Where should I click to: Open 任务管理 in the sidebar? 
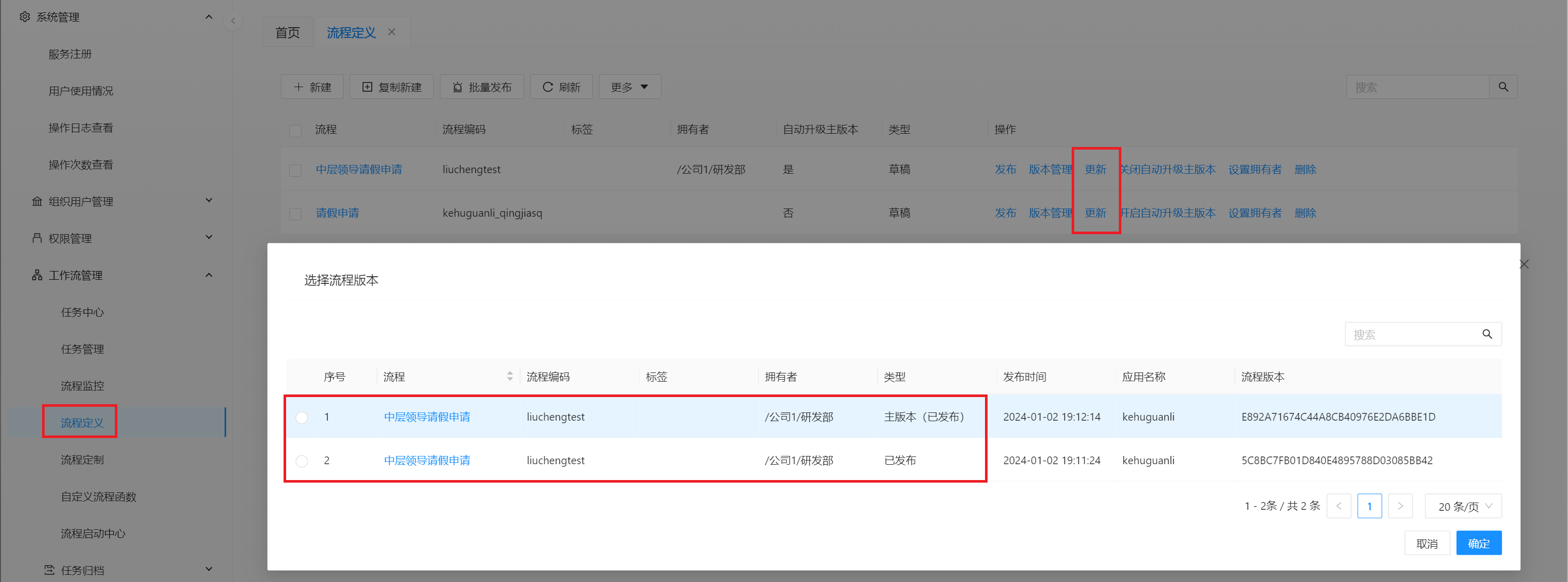tap(82, 349)
